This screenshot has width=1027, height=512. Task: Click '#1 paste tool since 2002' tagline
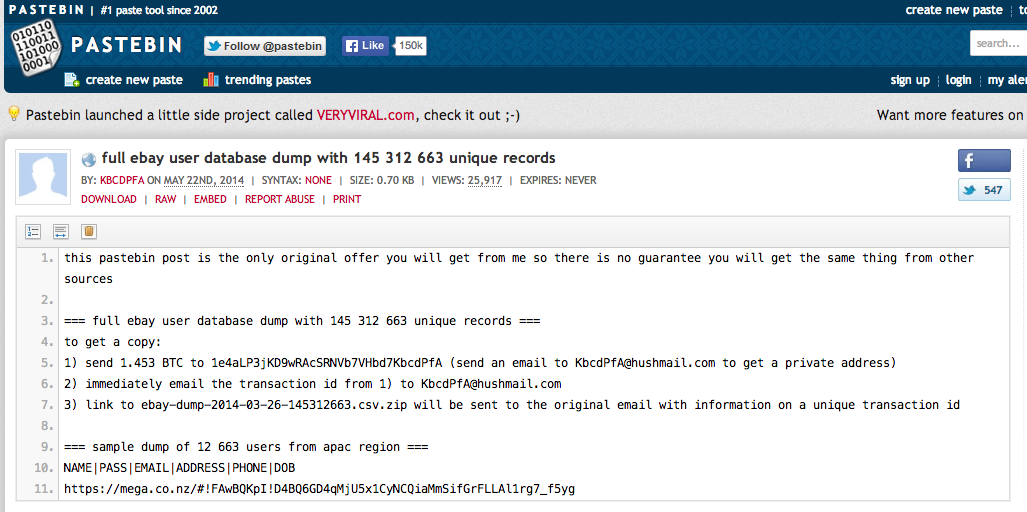point(160,10)
